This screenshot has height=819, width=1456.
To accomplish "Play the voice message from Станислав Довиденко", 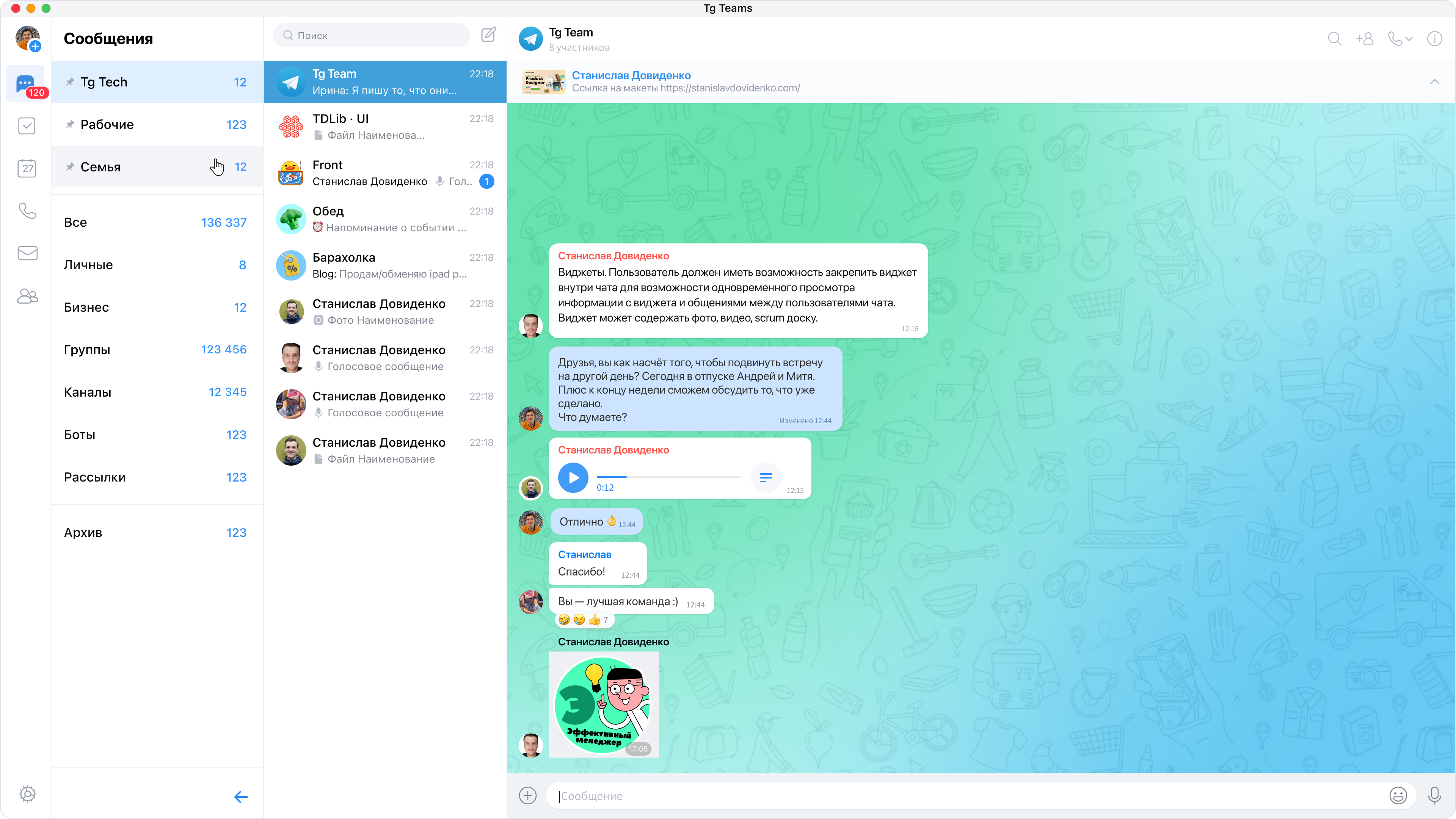I will pyautogui.click(x=573, y=478).
